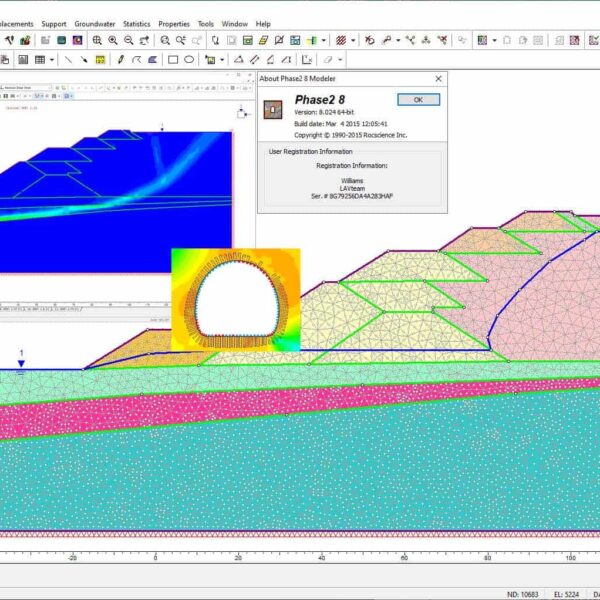This screenshot has height=600, width=600.
Task: Click the table grid icon in second toolbar
Action: point(40,60)
